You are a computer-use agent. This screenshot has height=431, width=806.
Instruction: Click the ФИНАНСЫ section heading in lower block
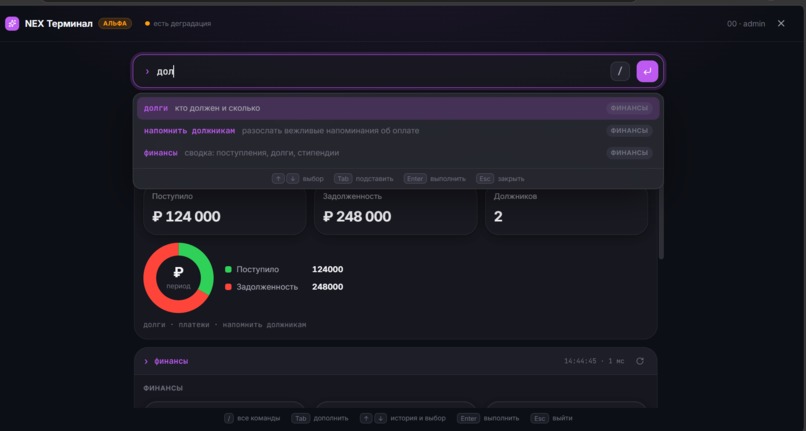(163, 388)
